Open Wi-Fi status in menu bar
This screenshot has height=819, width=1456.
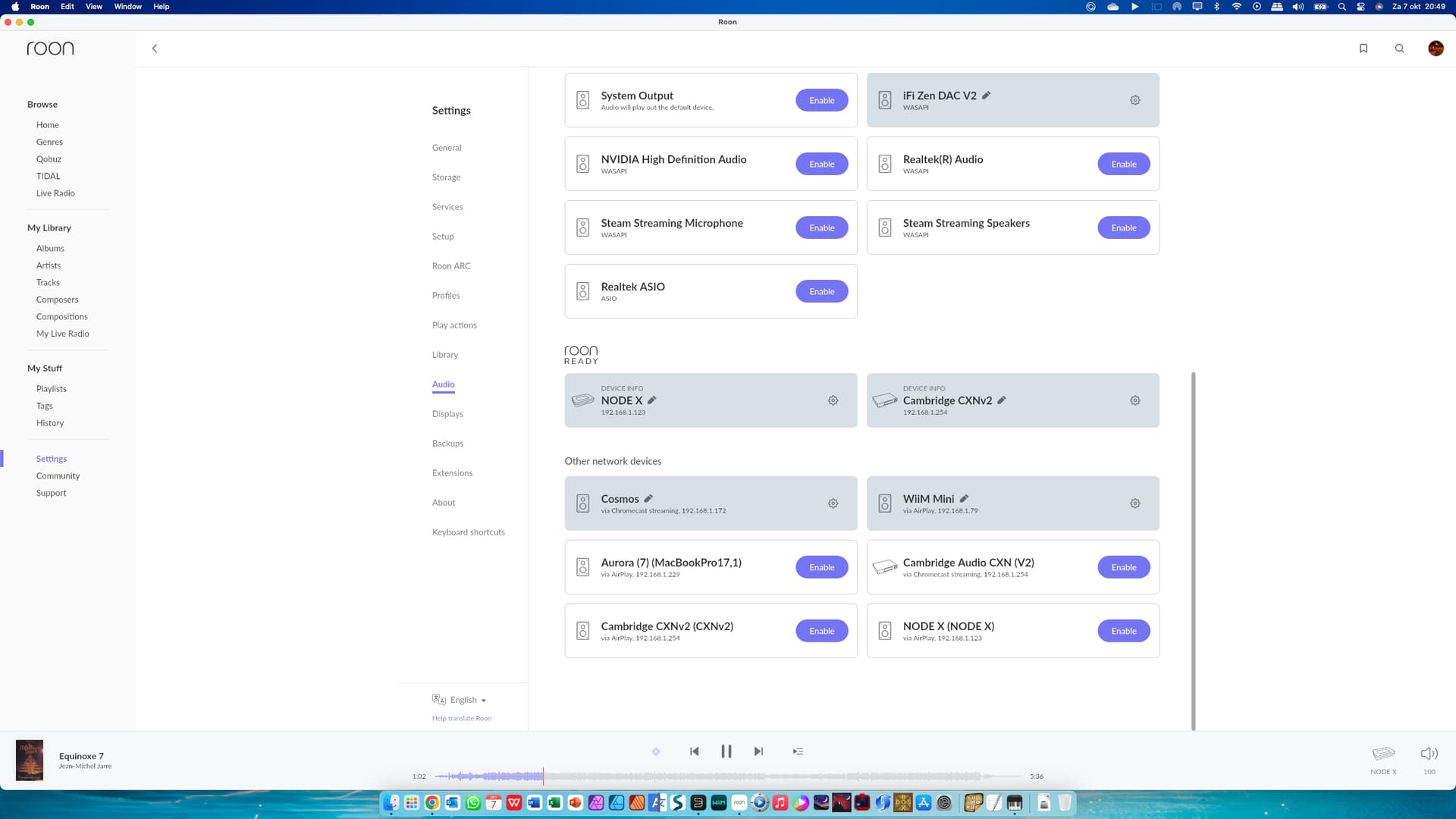pos(1237,7)
